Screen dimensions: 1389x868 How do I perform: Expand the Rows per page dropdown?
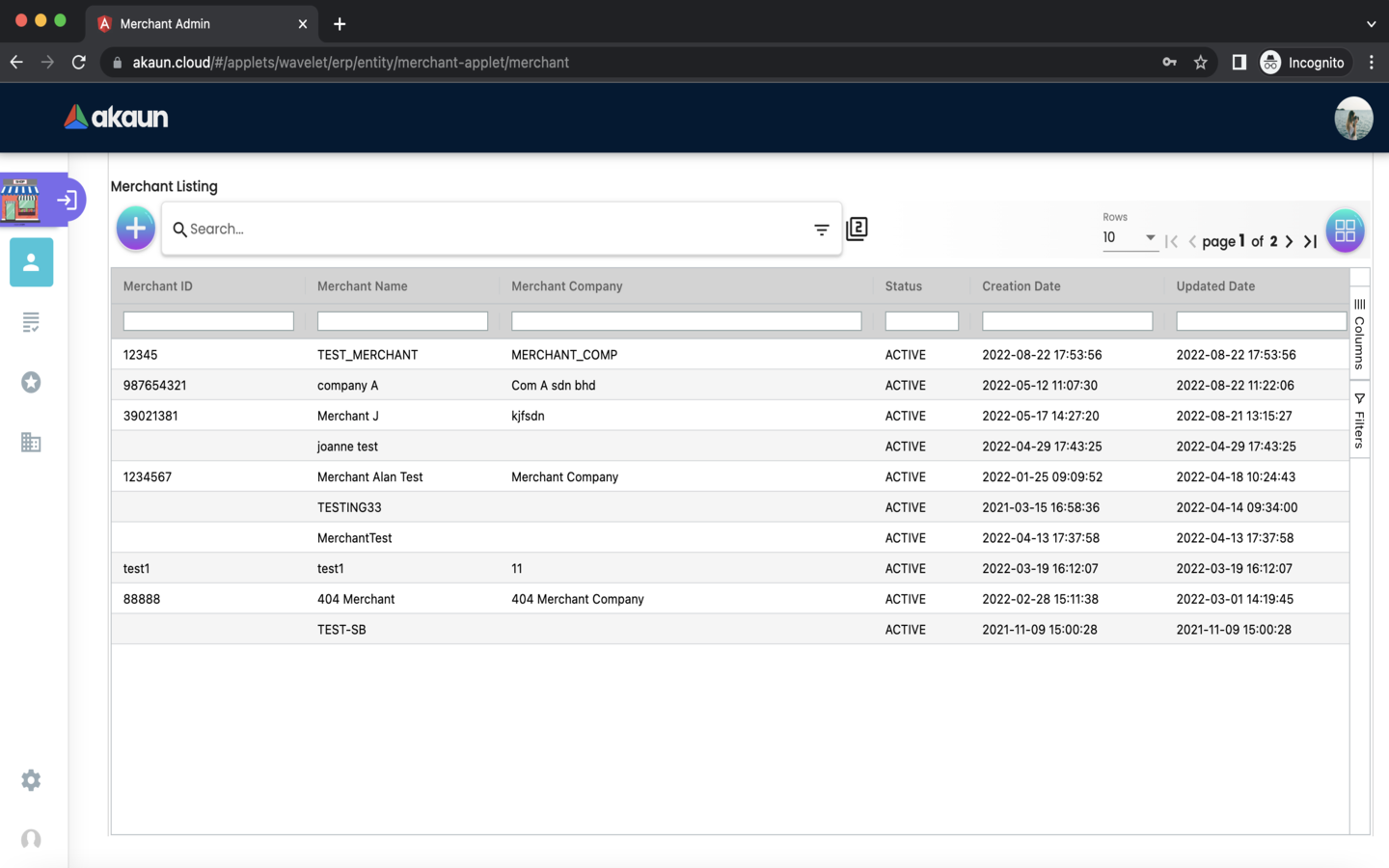[x=1130, y=238]
